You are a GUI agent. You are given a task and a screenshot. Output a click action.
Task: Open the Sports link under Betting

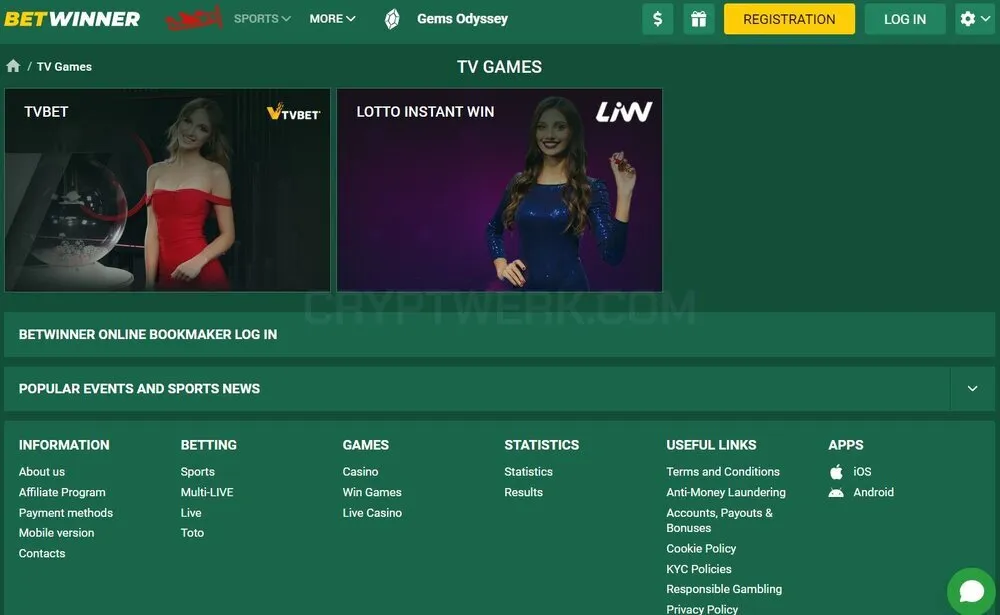198,471
